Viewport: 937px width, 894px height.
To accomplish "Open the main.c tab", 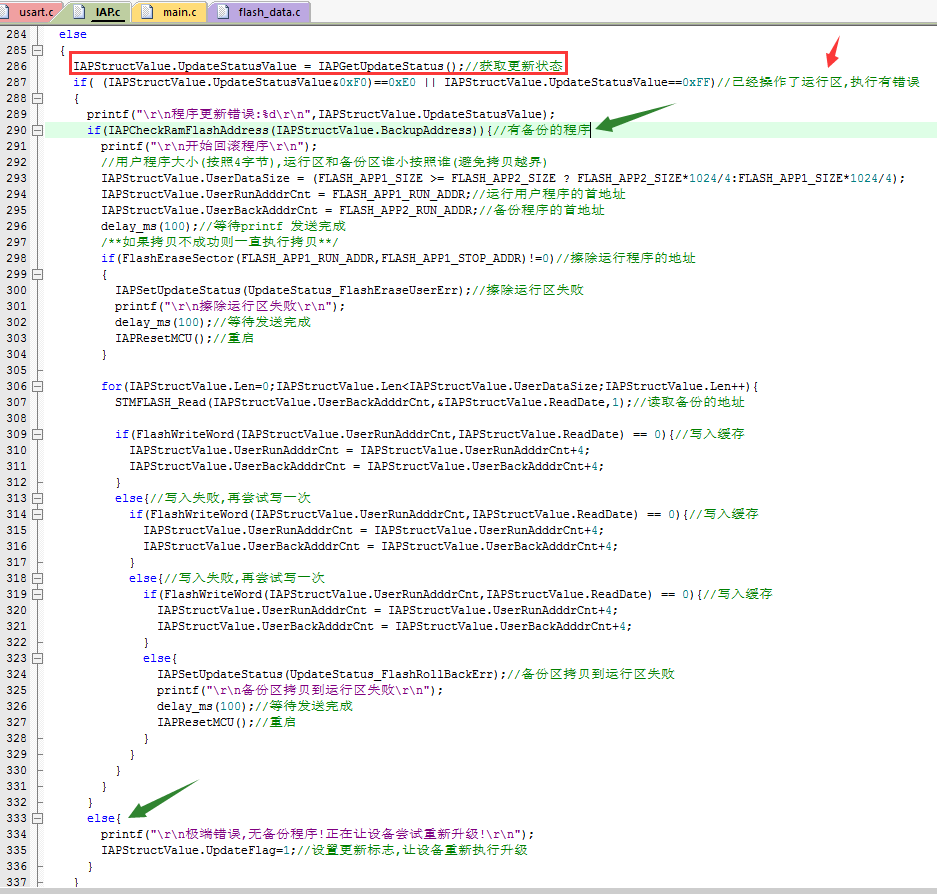I will tap(179, 12).
